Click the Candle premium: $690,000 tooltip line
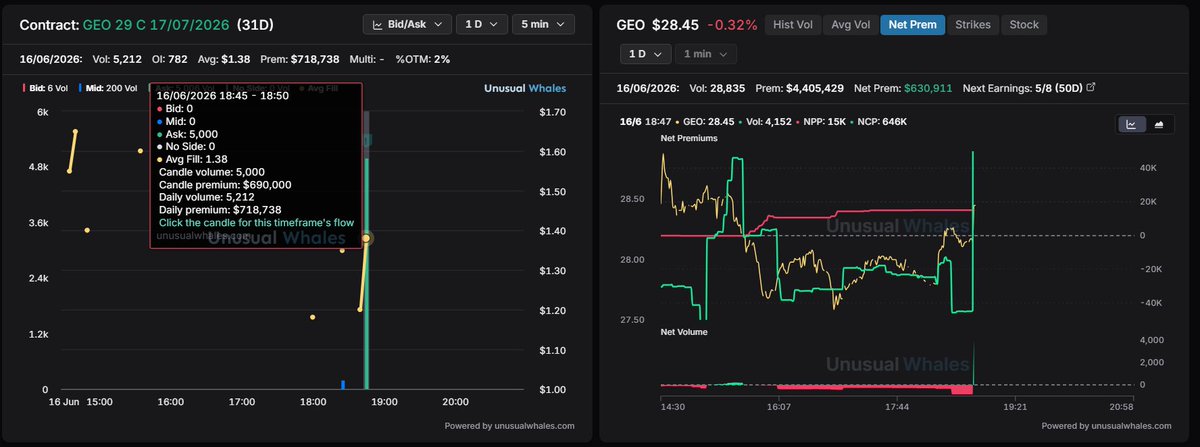The image size is (1200, 447). (226, 185)
